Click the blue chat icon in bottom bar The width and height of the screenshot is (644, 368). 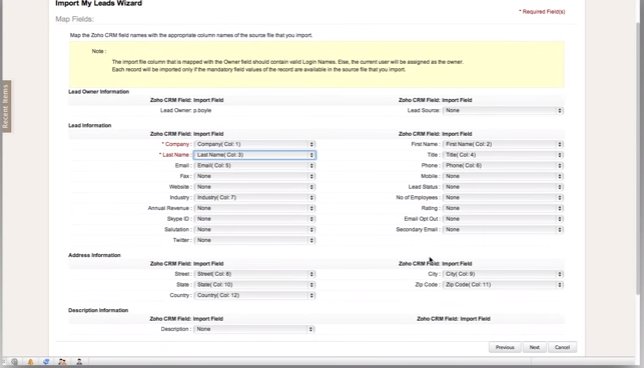point(46,361)
